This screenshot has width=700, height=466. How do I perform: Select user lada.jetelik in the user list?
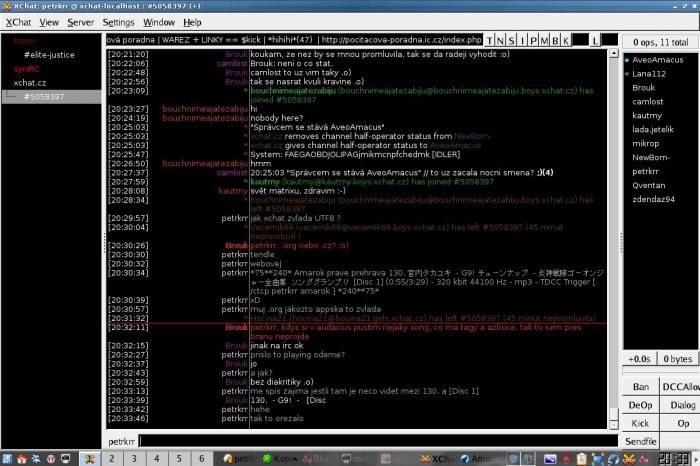(653, 130)
